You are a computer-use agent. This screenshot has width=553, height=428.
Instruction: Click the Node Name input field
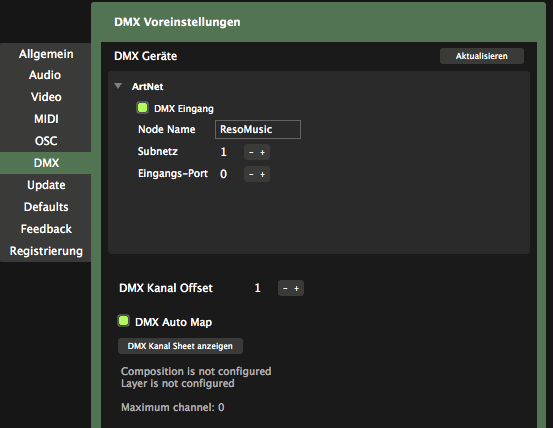258,129
